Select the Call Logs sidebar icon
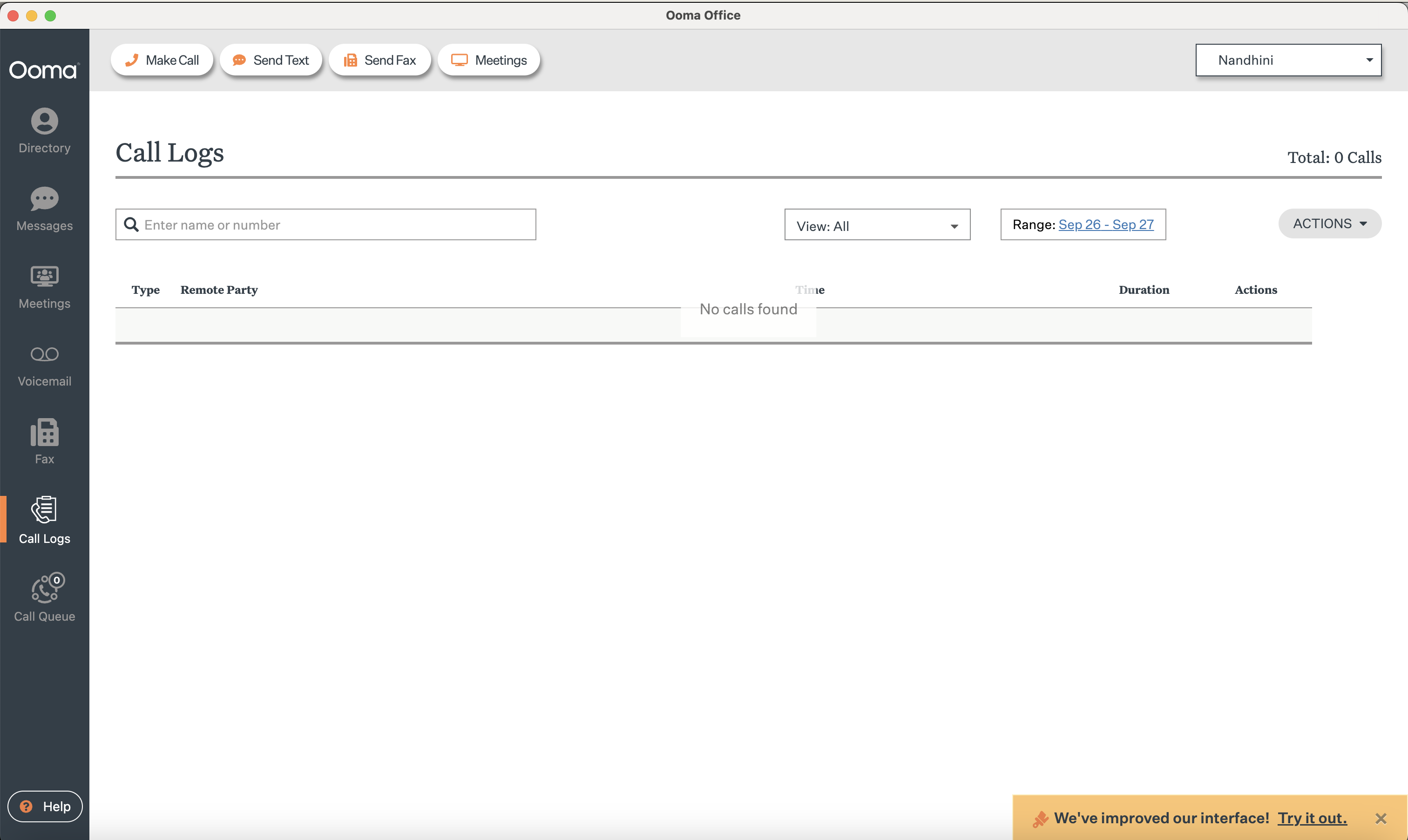Viewport: 1408px width, 840px height. pyautogui.click(x=44, y=520)
